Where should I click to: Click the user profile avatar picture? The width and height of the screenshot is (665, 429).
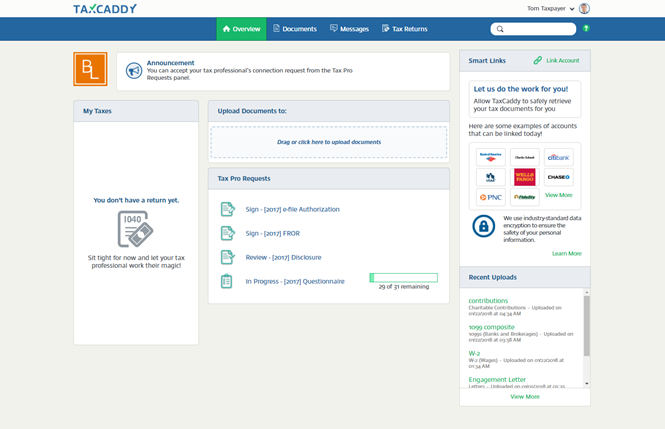(x=584, y=8)
